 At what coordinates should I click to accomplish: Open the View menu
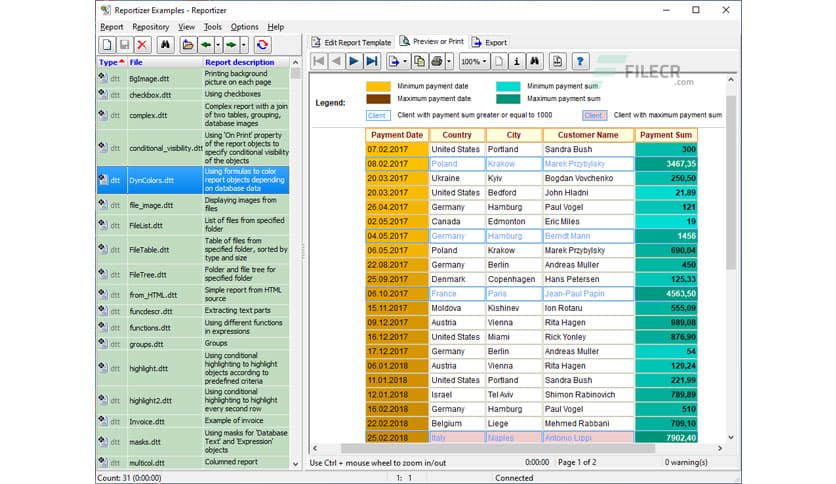pos(186,27)
